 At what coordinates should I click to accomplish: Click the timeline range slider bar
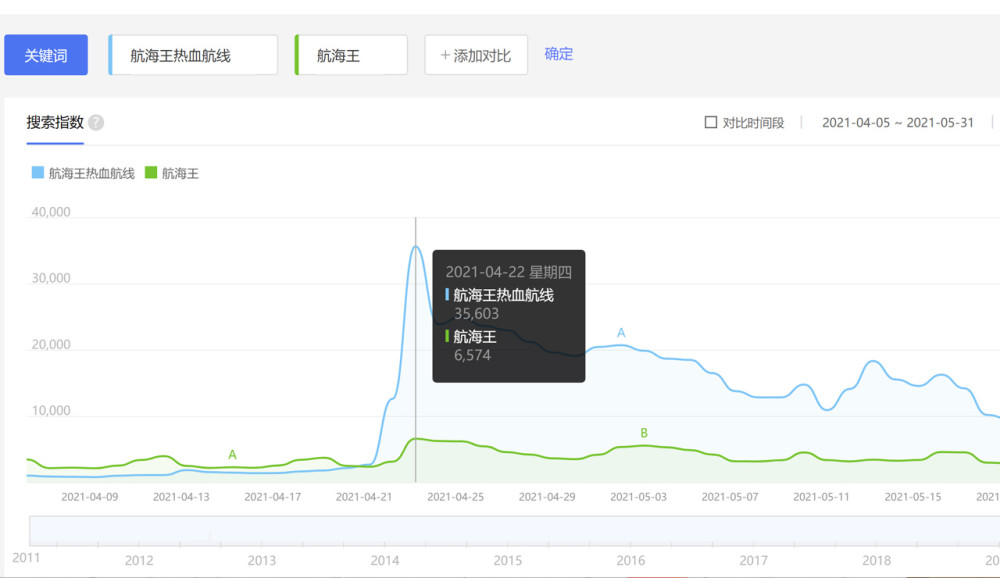click(x=514, y=531)
